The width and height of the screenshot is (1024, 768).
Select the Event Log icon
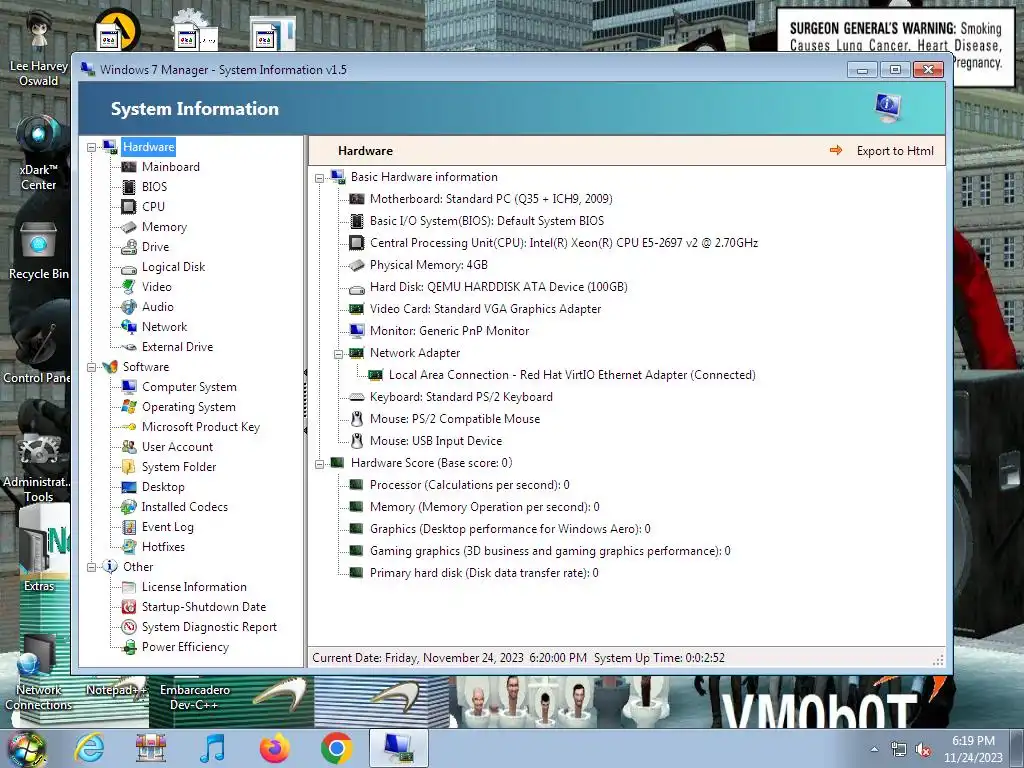129,527
